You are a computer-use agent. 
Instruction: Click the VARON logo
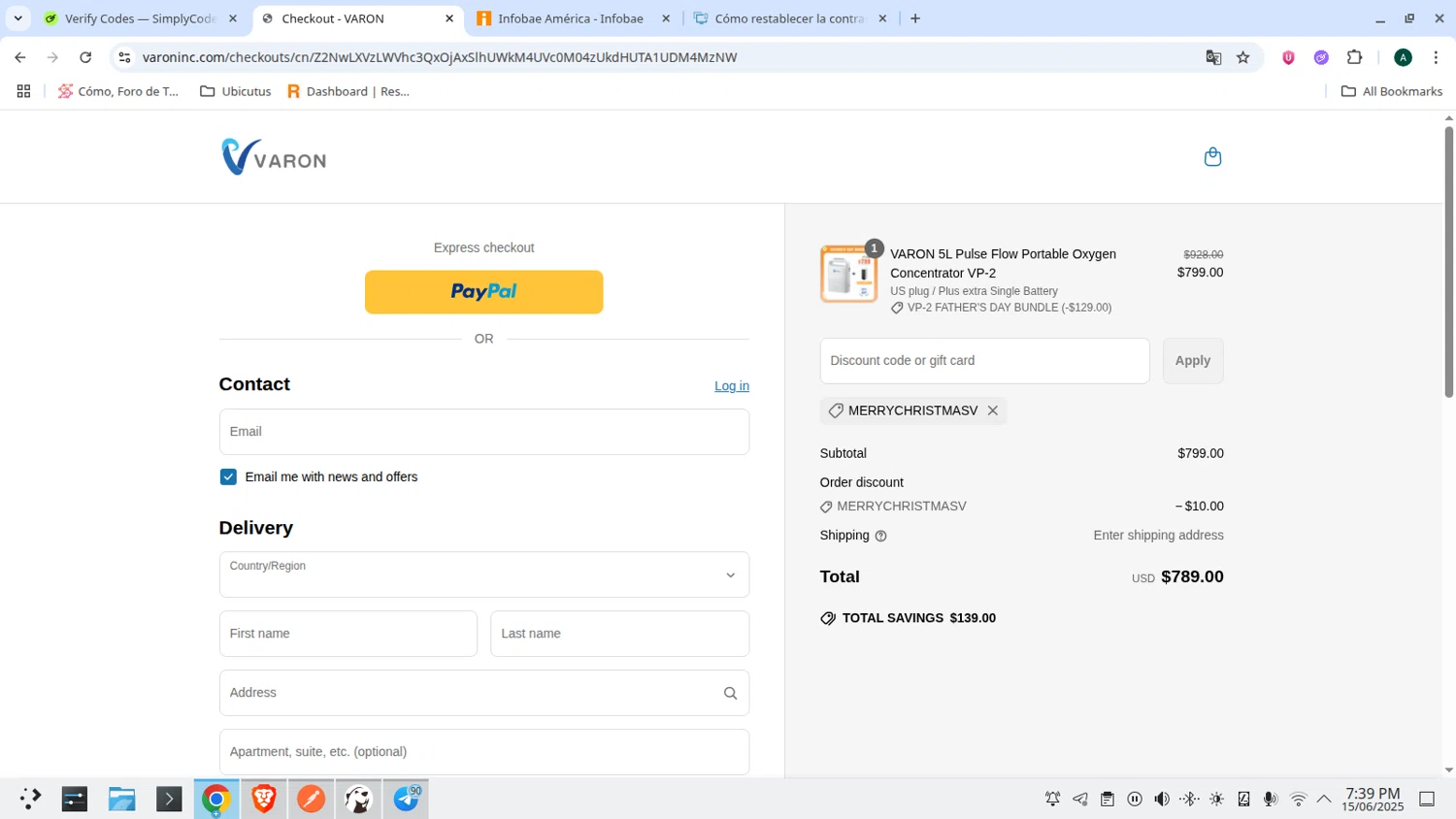click(274, 157)
